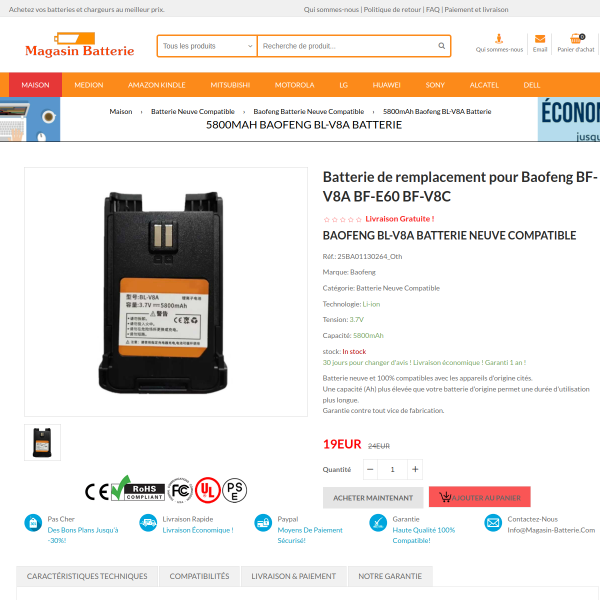Open the Motorola menu item

coord(294,85)
